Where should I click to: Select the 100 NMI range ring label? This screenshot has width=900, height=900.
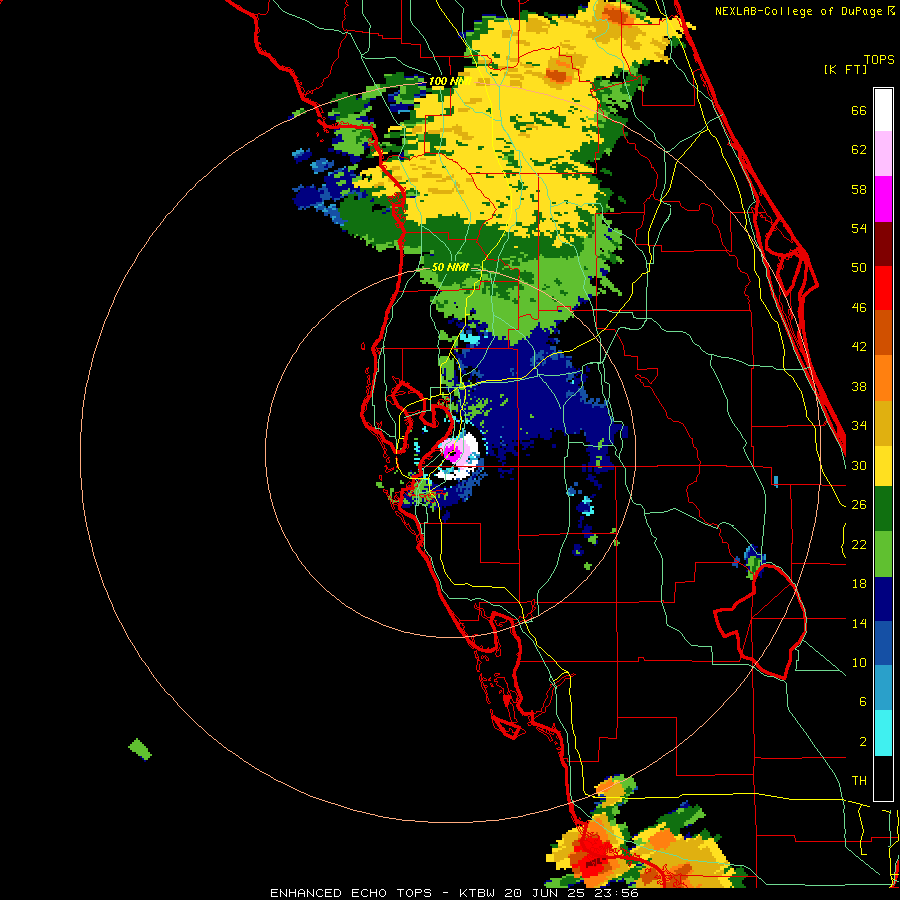tap(449, 82)
